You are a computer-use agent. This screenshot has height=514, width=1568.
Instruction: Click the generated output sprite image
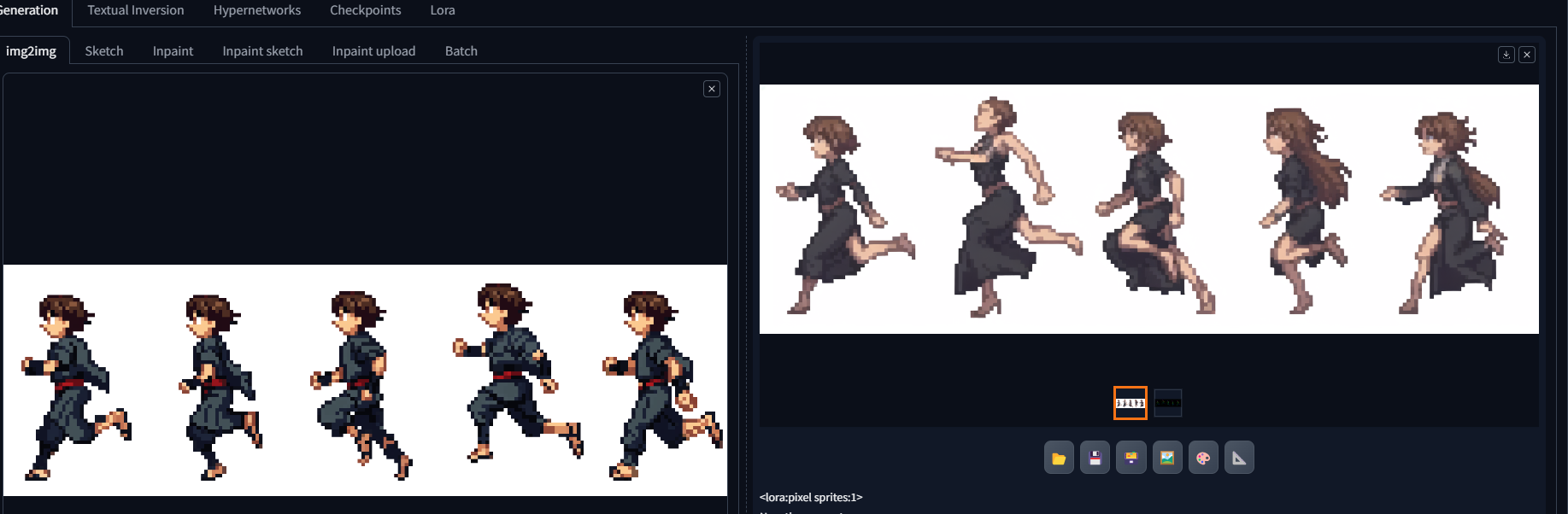tap(1149, 209)
